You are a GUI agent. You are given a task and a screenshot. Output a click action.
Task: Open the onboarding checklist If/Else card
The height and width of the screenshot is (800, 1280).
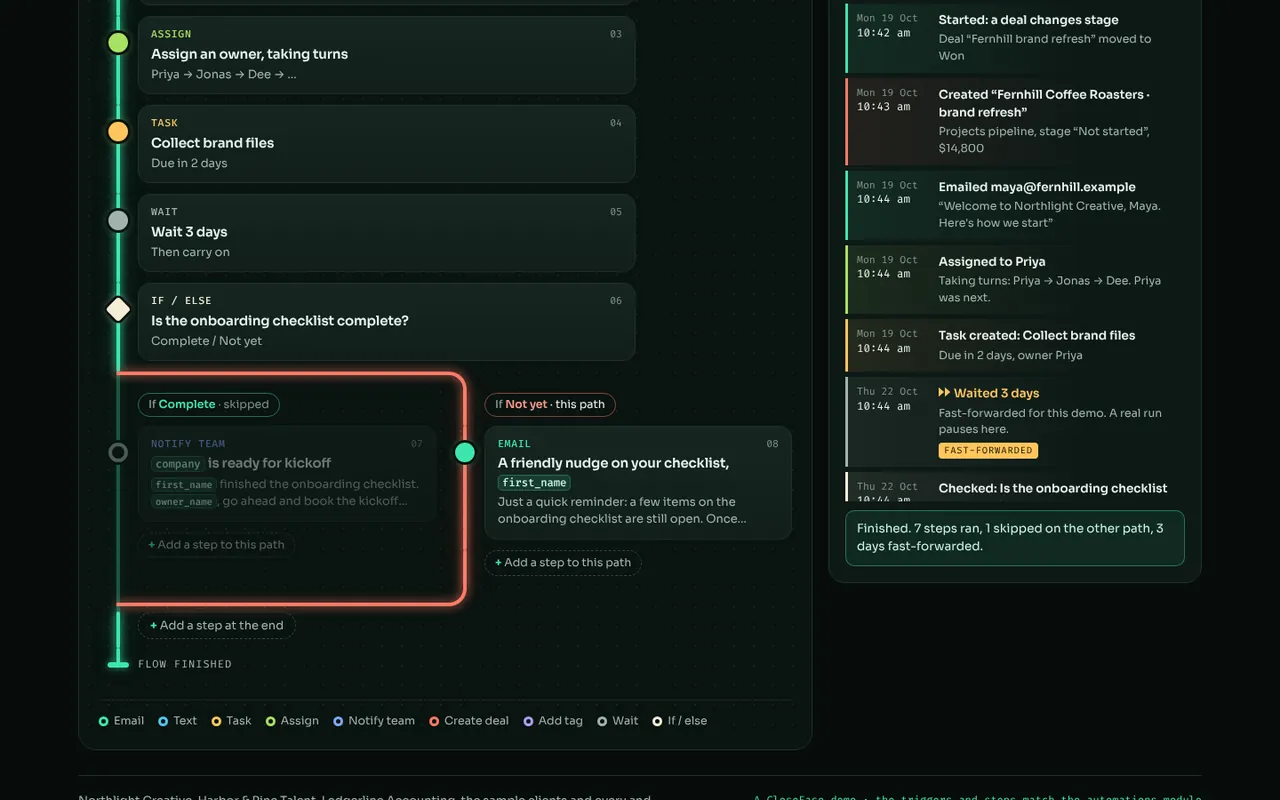point(386,322)
